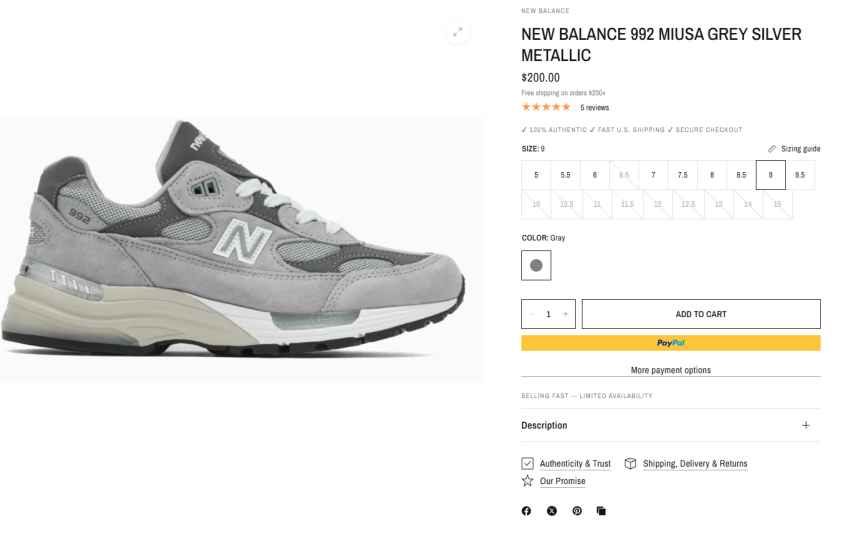The image size is (850, 552).
Task: Copy the product link icon
Action: (x=601, y=511)
